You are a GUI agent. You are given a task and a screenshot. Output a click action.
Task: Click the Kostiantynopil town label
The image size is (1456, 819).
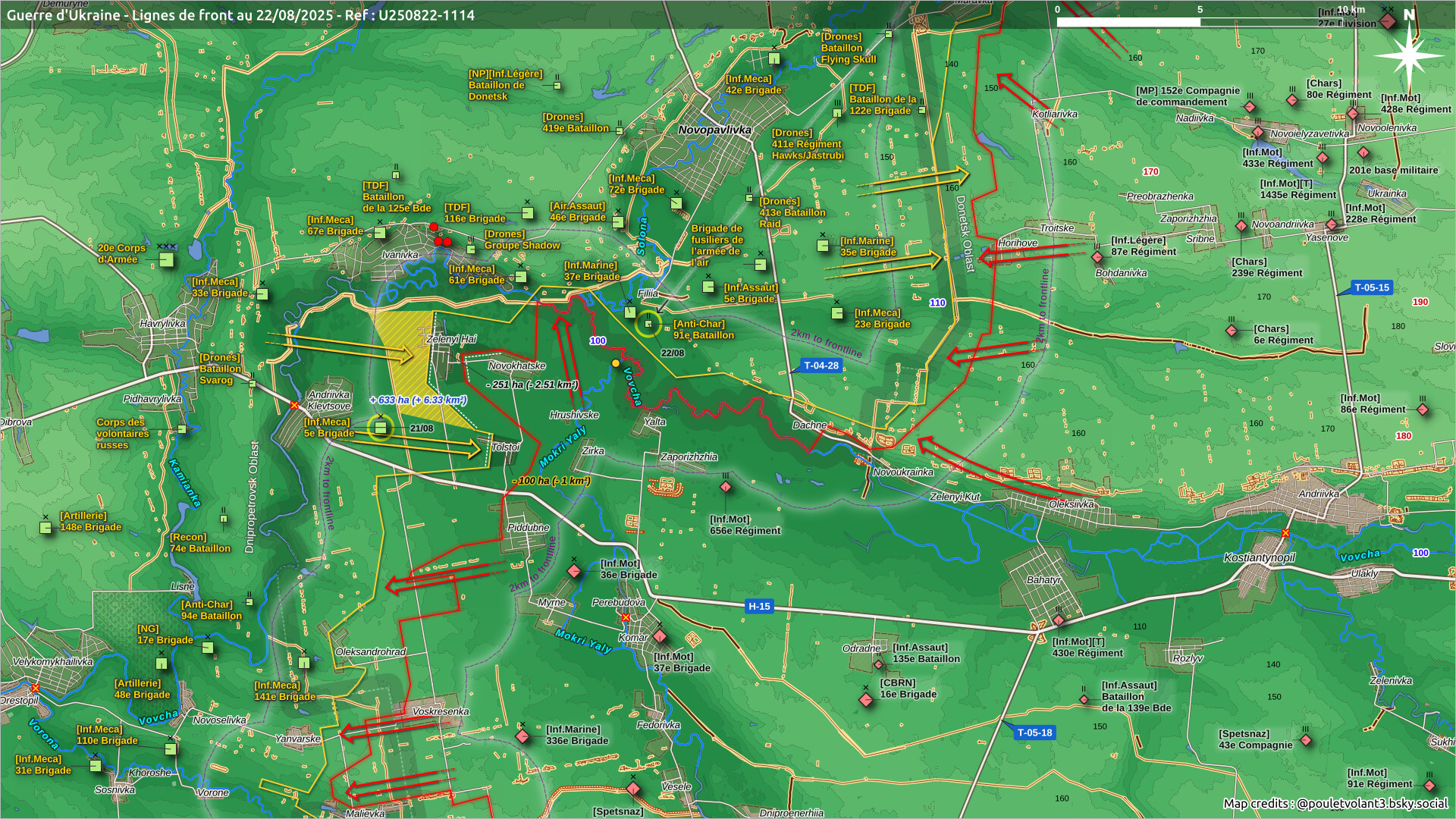coord(1260,557)
